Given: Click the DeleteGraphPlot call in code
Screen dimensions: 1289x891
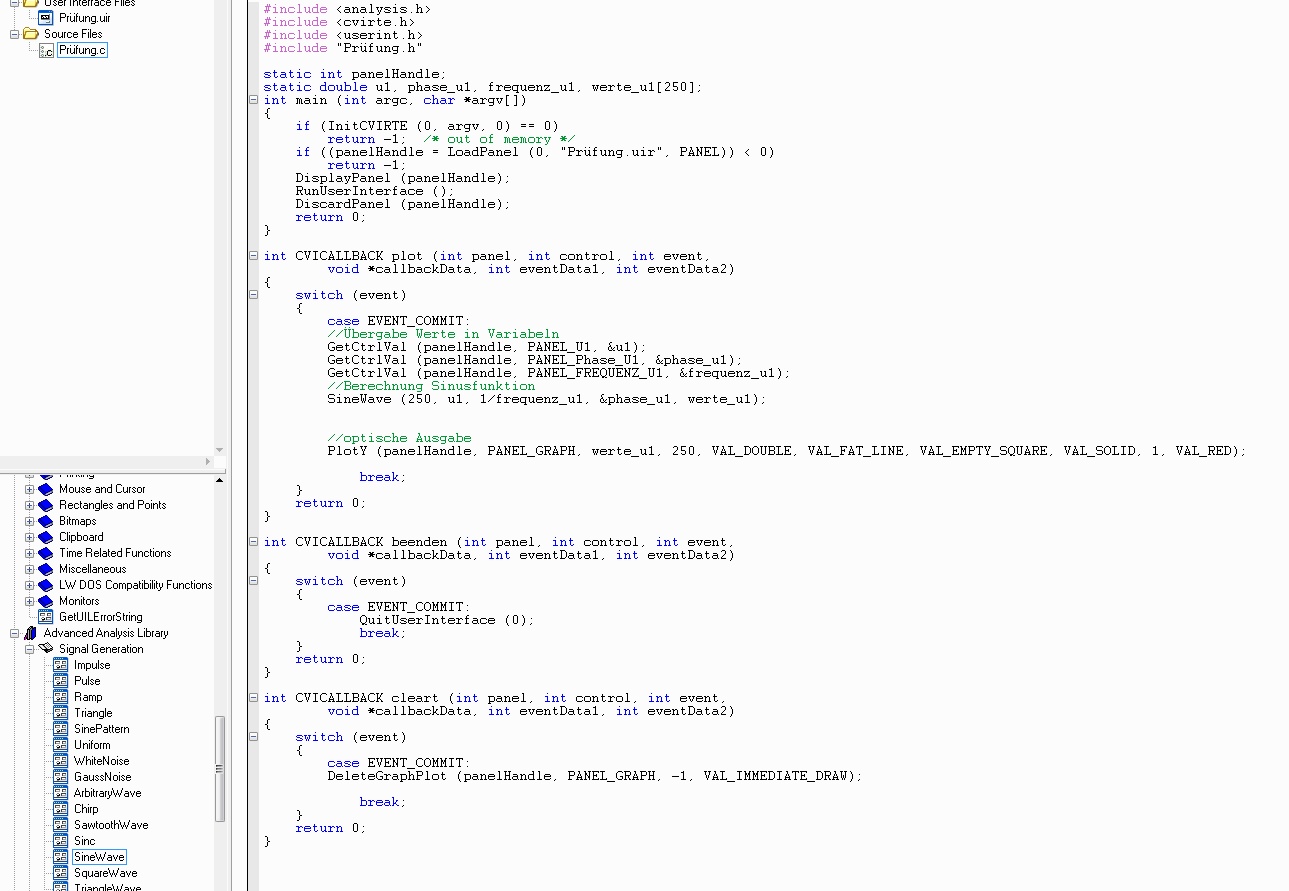Looking at the screenshot, I should point(595,776).
